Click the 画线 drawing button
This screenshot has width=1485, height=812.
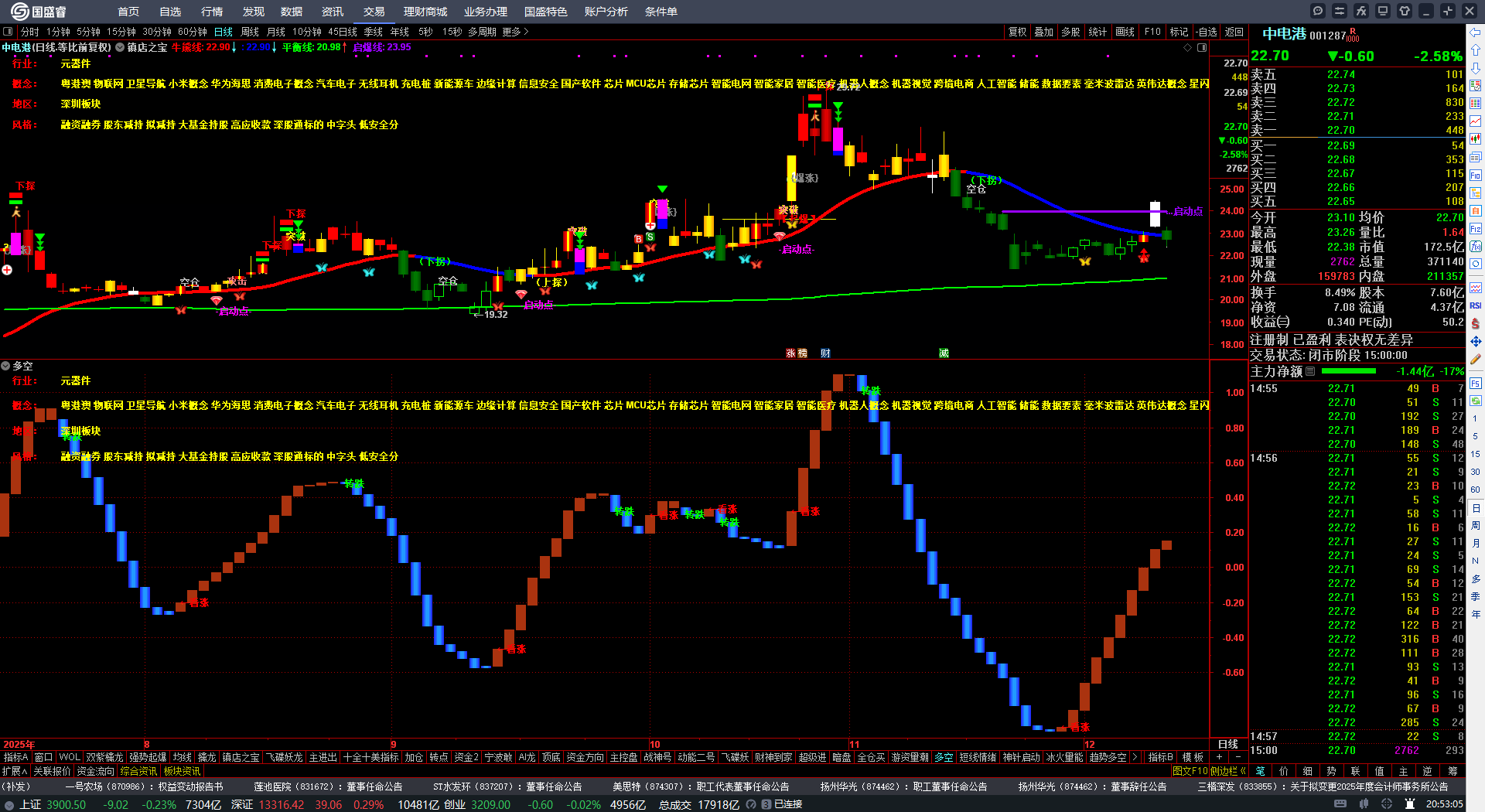click(x=1125, y=32)
